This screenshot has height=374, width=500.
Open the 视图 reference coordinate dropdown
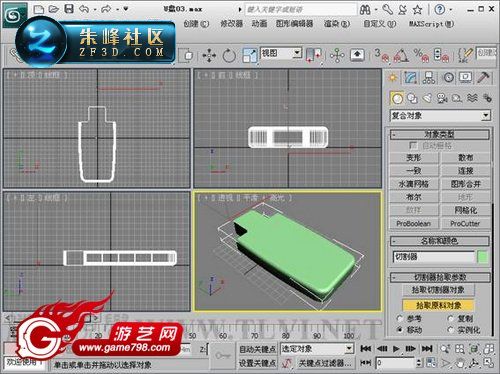[296, 53]
